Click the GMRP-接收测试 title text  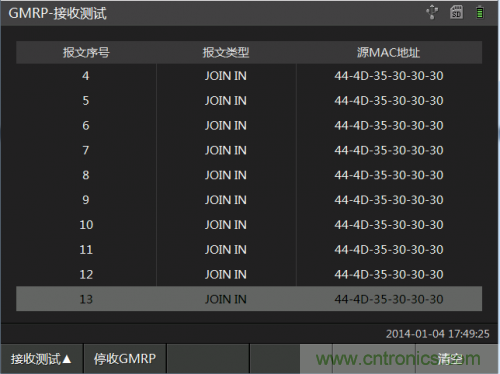pyautogui.click(x=57, y=13)
